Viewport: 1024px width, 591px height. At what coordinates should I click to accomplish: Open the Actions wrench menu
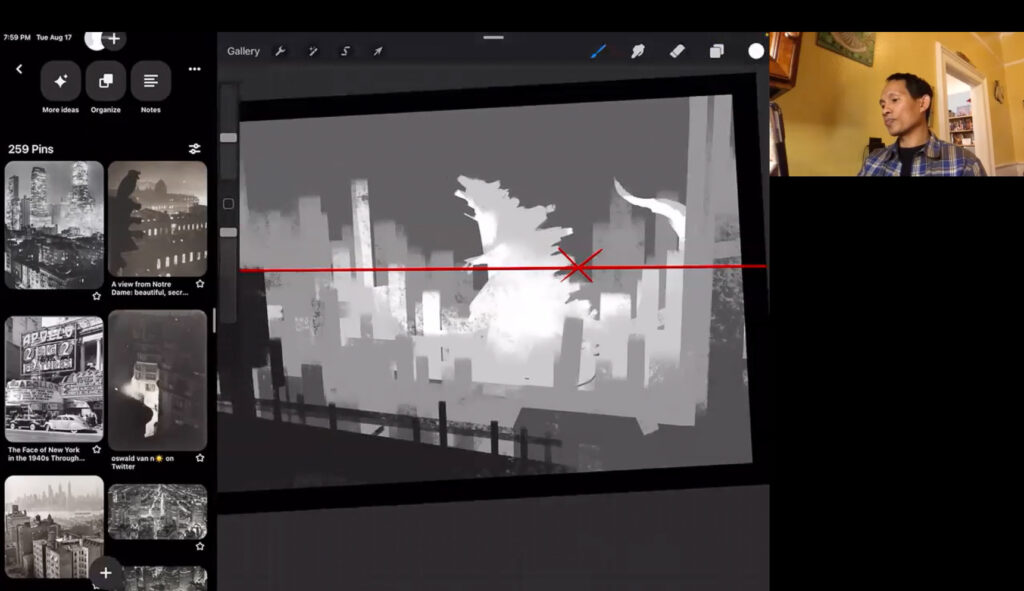point(280,51)
